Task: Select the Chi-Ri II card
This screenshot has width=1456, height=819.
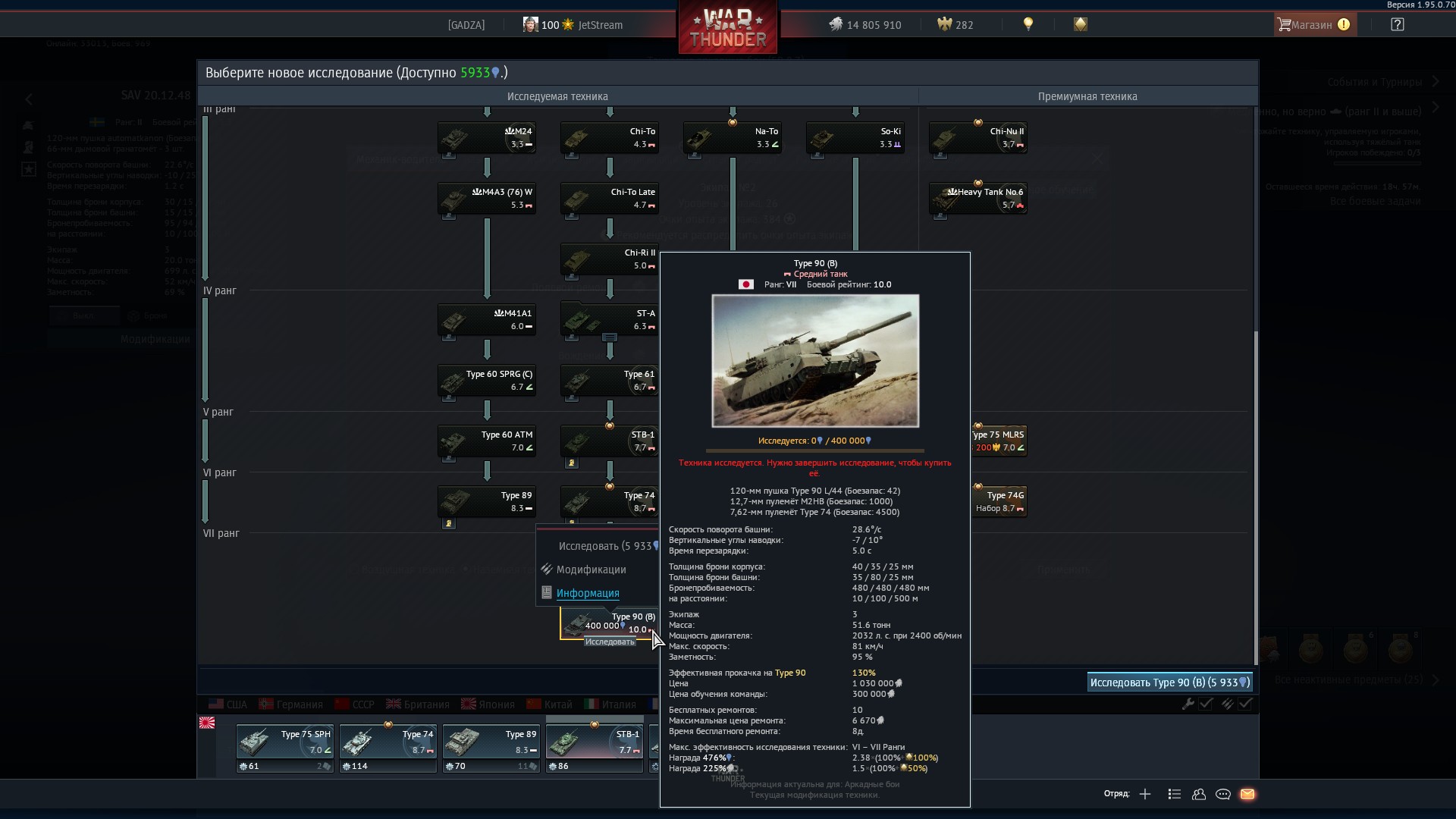Action: pos(610,259)
